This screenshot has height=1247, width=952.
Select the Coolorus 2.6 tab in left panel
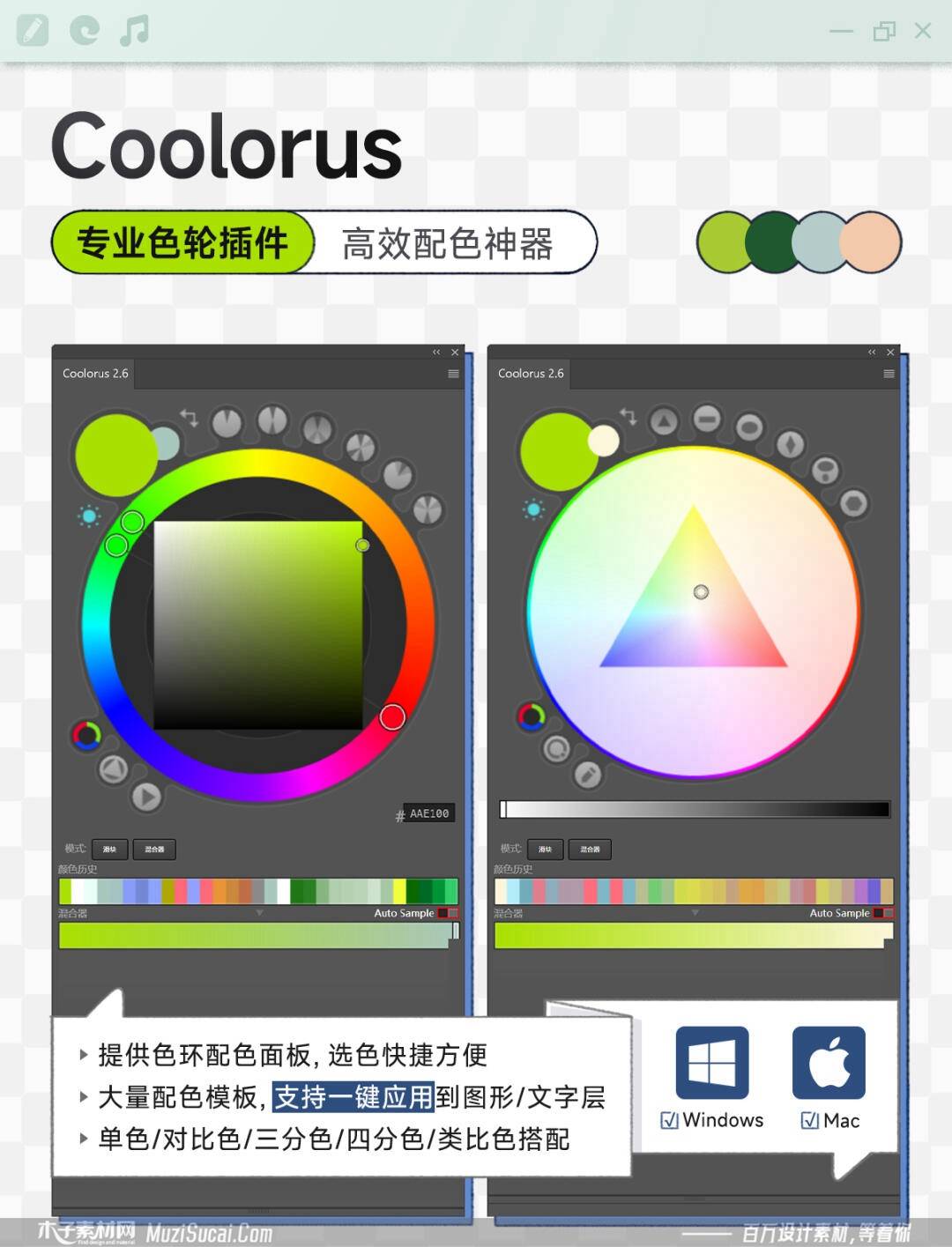[x=95, y=374]
